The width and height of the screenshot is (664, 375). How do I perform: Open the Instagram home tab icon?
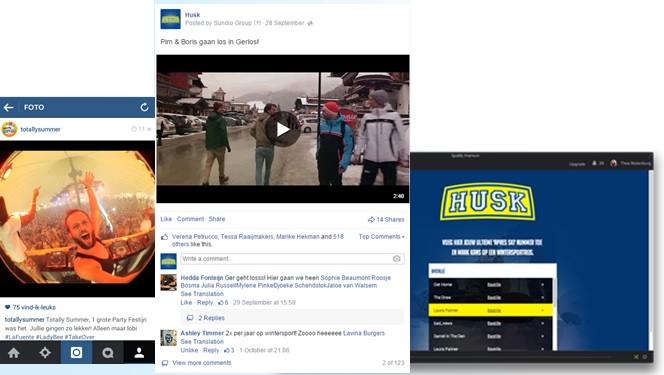[x=14, y=353]
